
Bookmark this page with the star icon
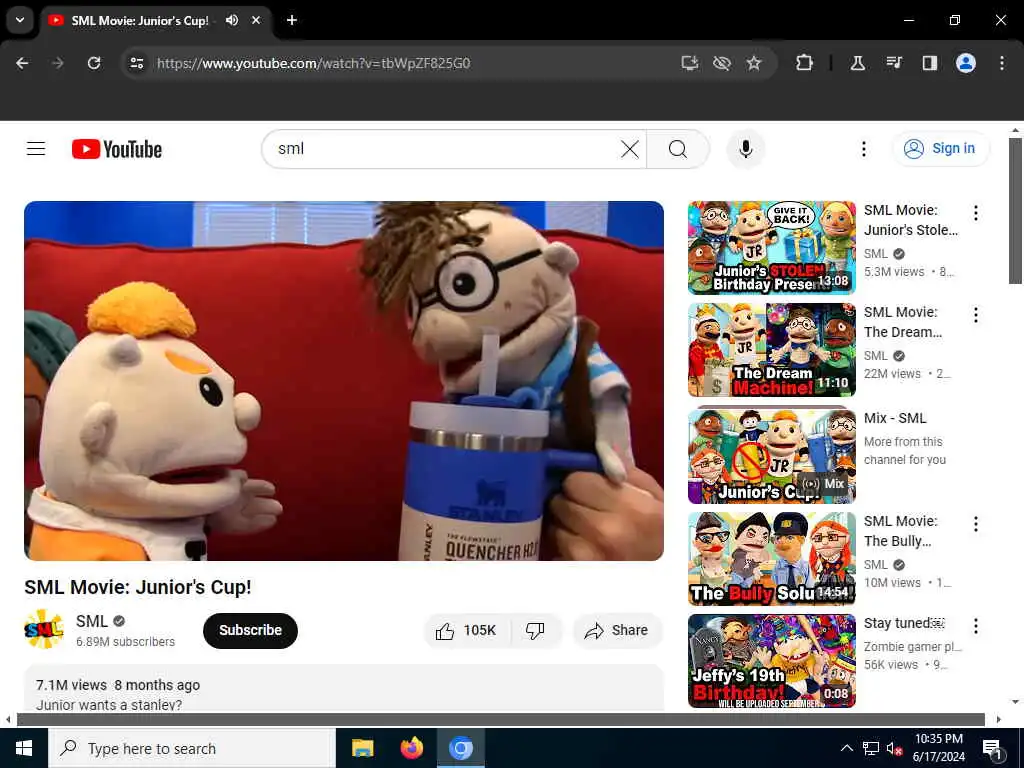tap(754, 63)
